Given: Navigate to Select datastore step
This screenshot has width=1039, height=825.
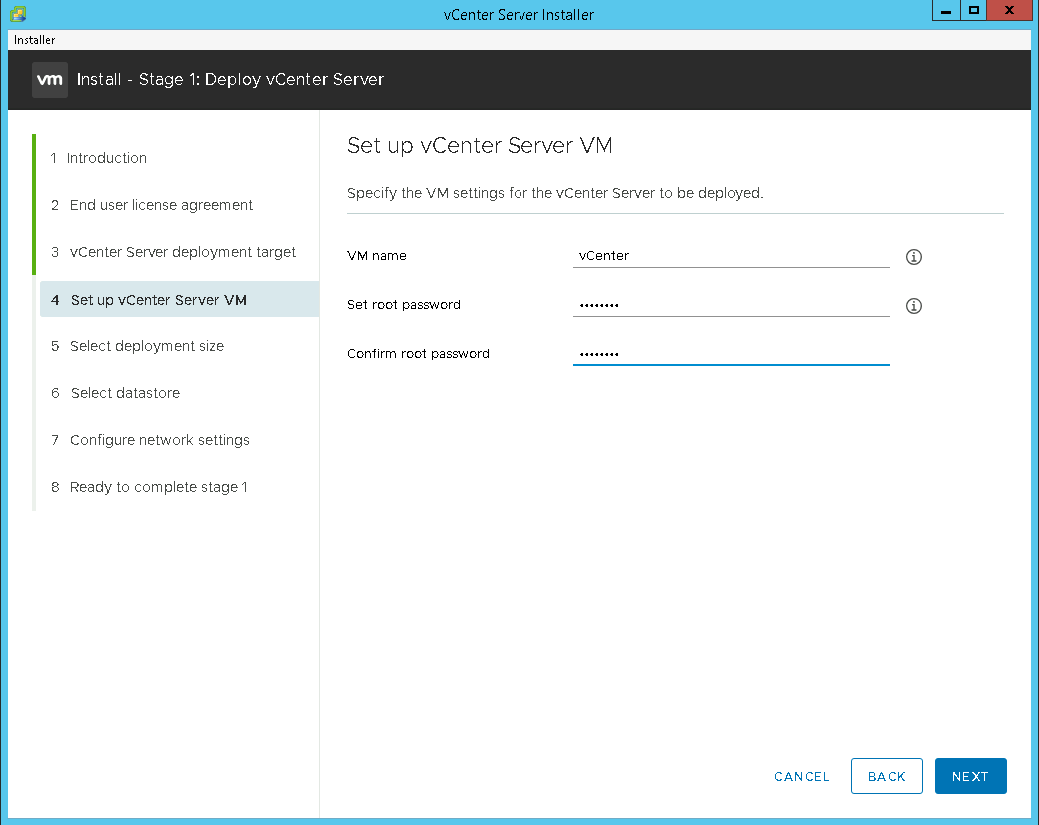Looking at the screenshot, I should click(125, 393).
